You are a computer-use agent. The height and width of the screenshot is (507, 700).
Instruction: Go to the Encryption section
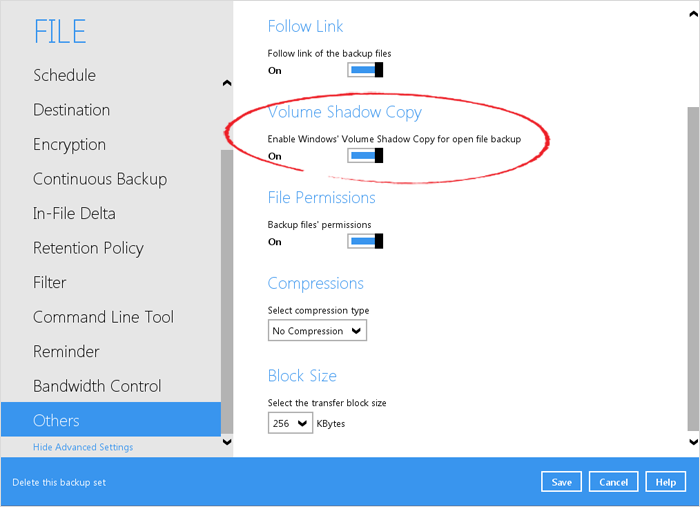(69, 145)
